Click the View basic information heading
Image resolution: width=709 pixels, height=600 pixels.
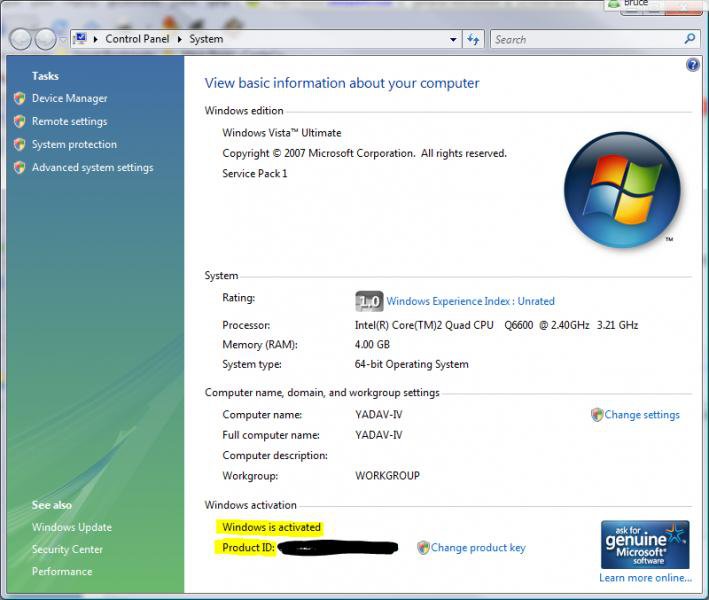(x=342, y=83)
